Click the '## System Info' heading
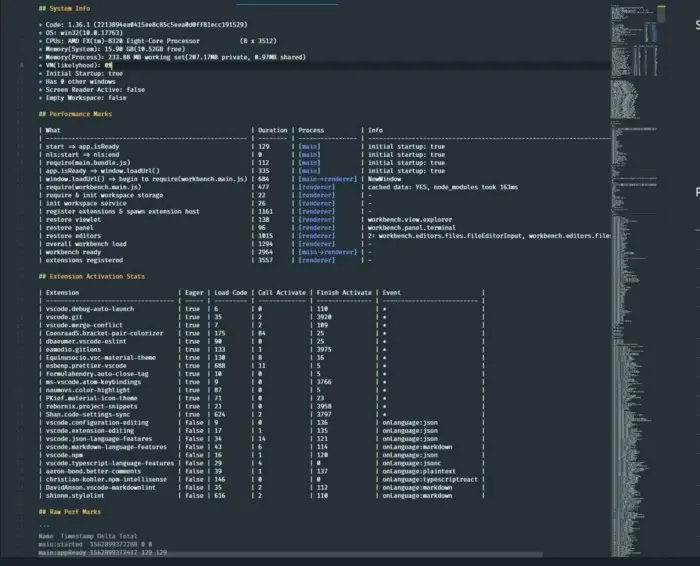This screenshot has width=700, height=566. click(64, 8)
